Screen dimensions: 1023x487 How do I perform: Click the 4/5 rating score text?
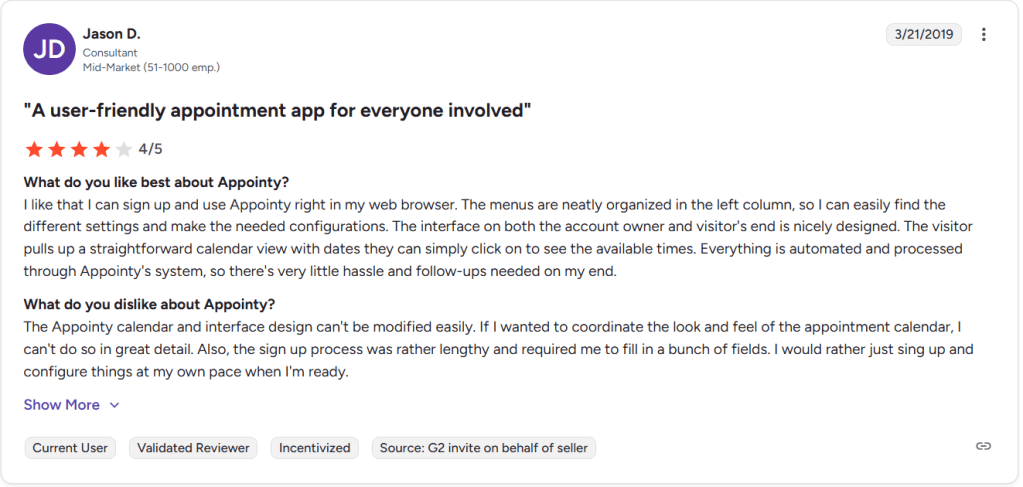tap(150, 150)
